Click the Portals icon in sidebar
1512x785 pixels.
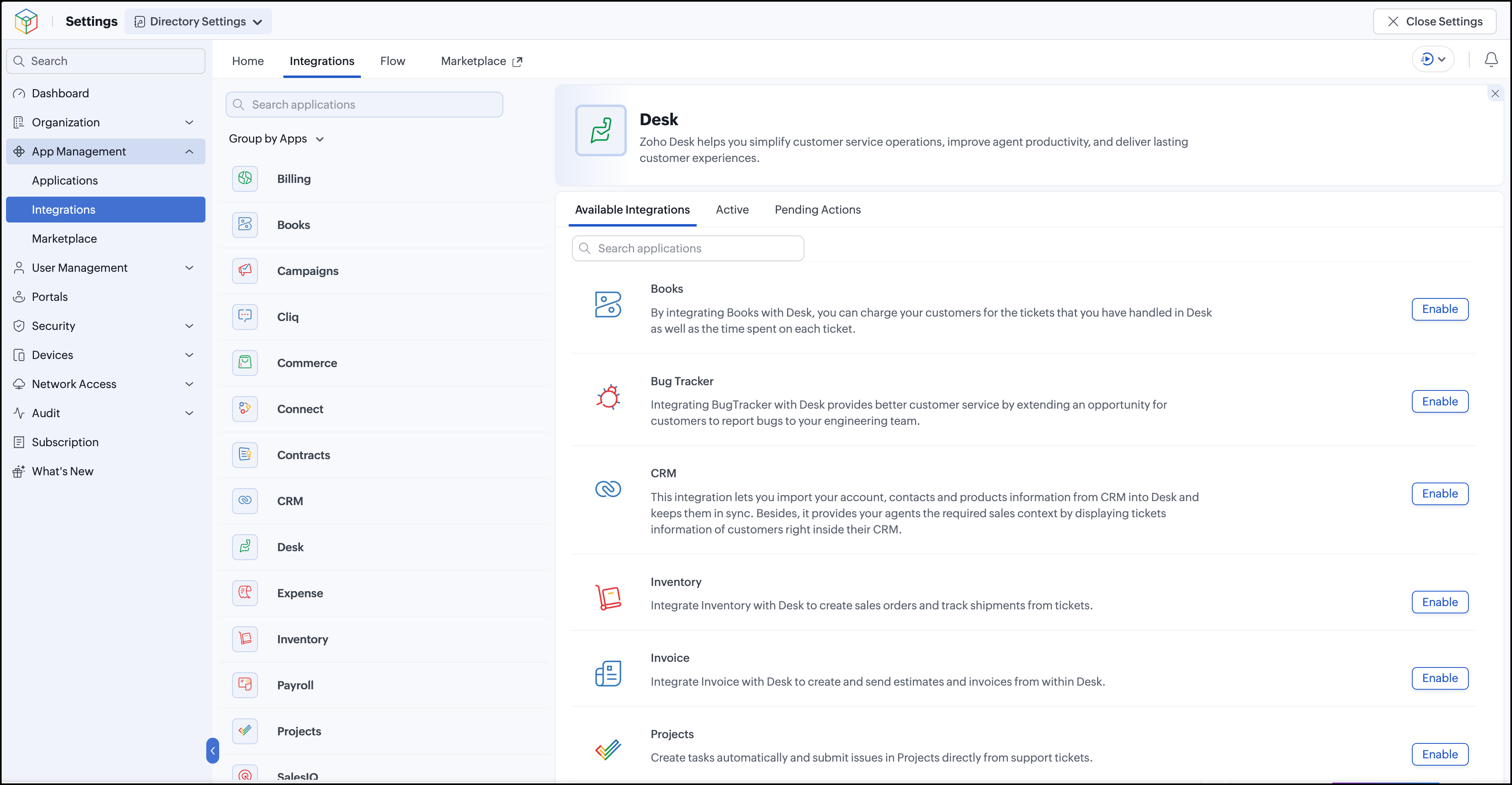point(19,296)
